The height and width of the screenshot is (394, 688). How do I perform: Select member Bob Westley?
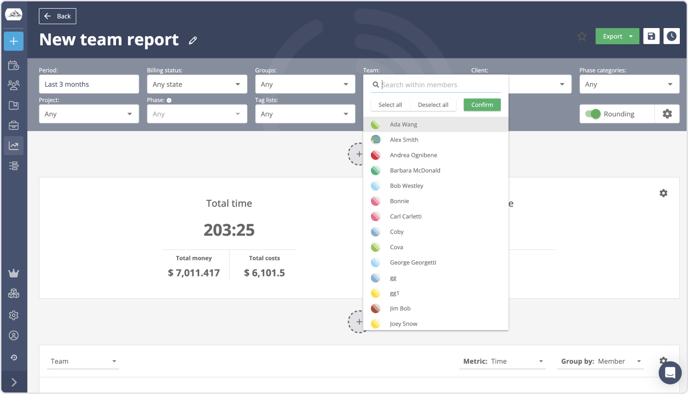point(436,186)
